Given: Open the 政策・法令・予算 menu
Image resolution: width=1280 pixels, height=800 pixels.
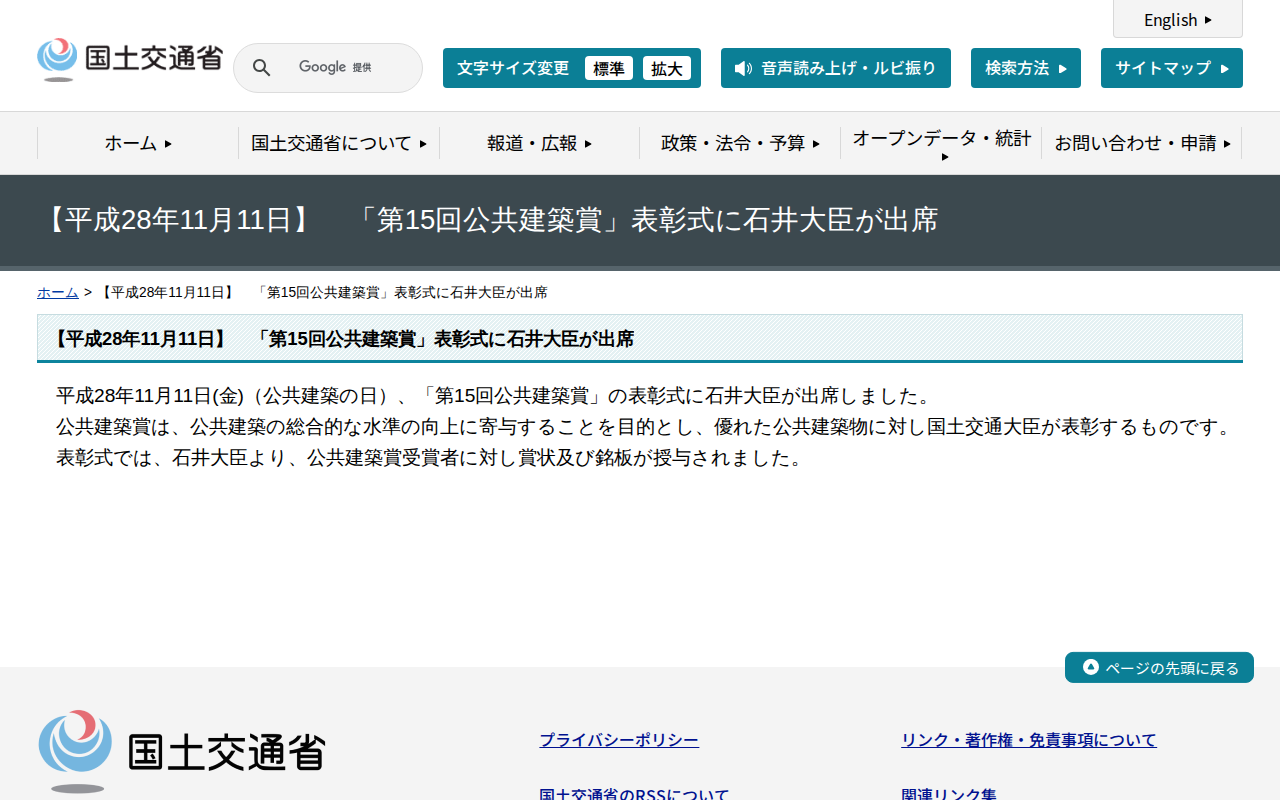Looking at the screenshot, I should coord(741,143).
